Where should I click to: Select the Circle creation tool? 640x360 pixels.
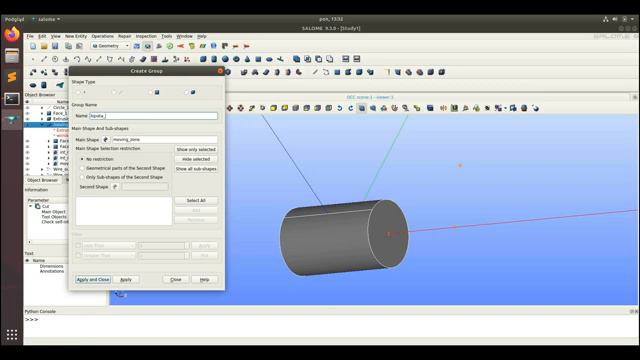coord(55,59)
